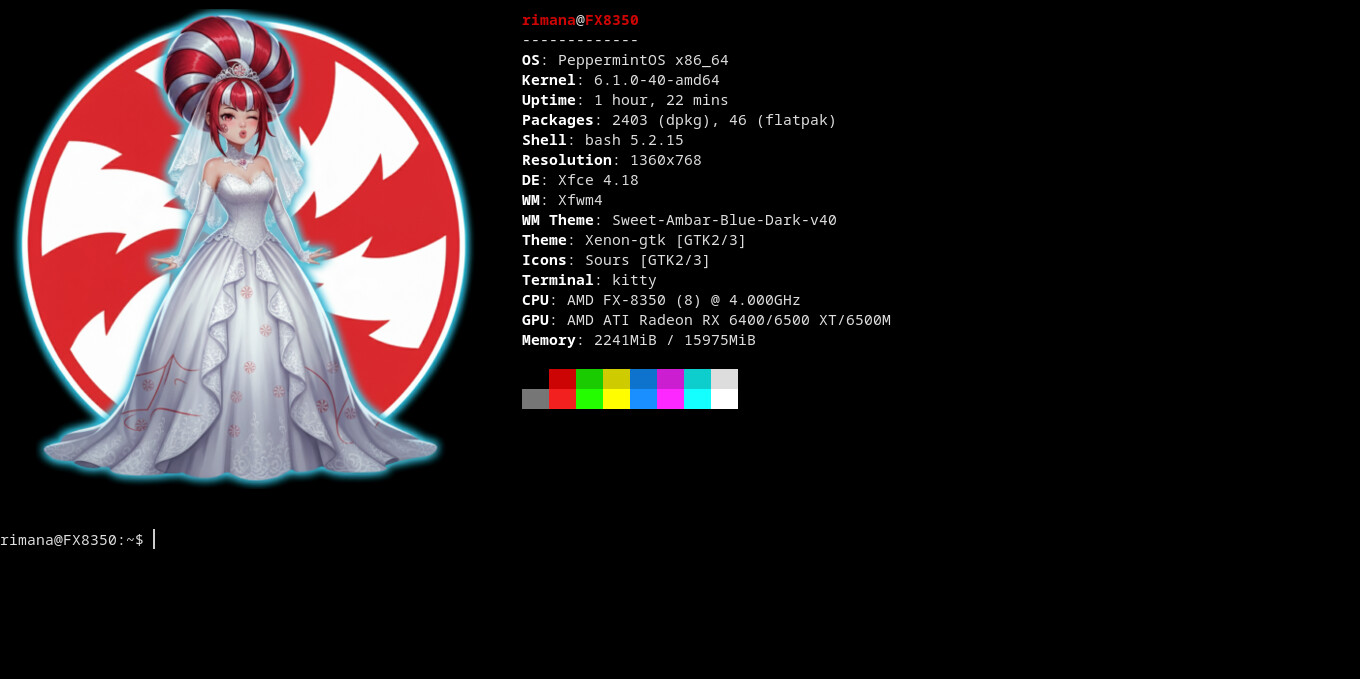Image resolution: width=1360 pixels, height=679 pixels.
Task: Click the bright green swatch in bottom row
Action: pyautogui.click(x=589, y=399)
